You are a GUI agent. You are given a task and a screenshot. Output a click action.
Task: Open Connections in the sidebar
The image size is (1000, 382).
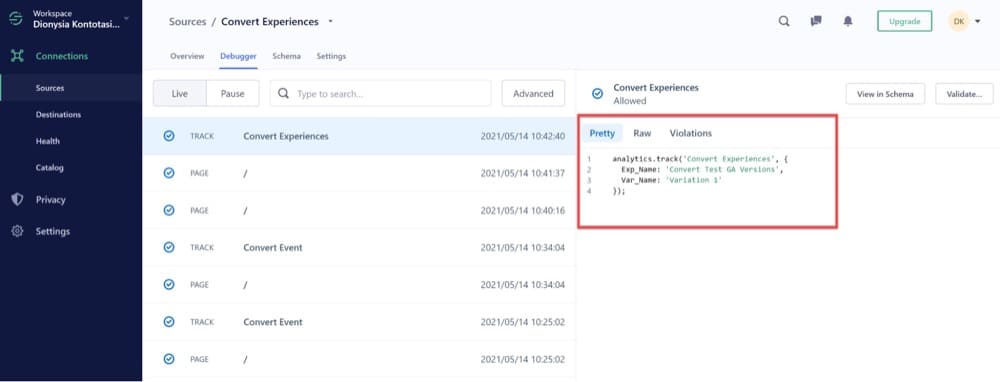(x=62, y=56)
